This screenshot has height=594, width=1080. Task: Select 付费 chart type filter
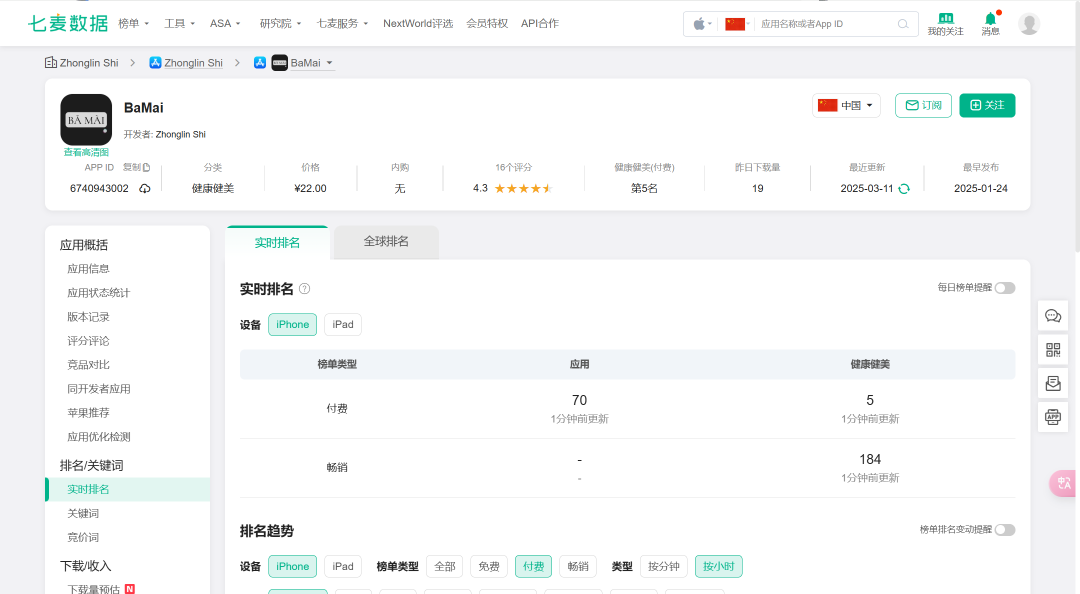pos(534,566)
